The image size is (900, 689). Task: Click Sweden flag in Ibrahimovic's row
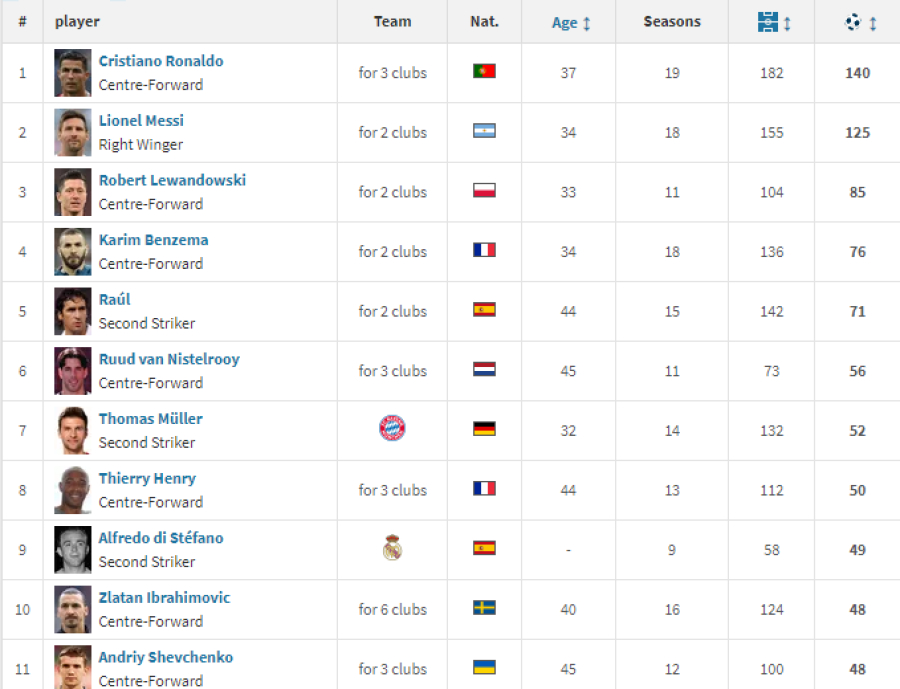tap(484, 607)
